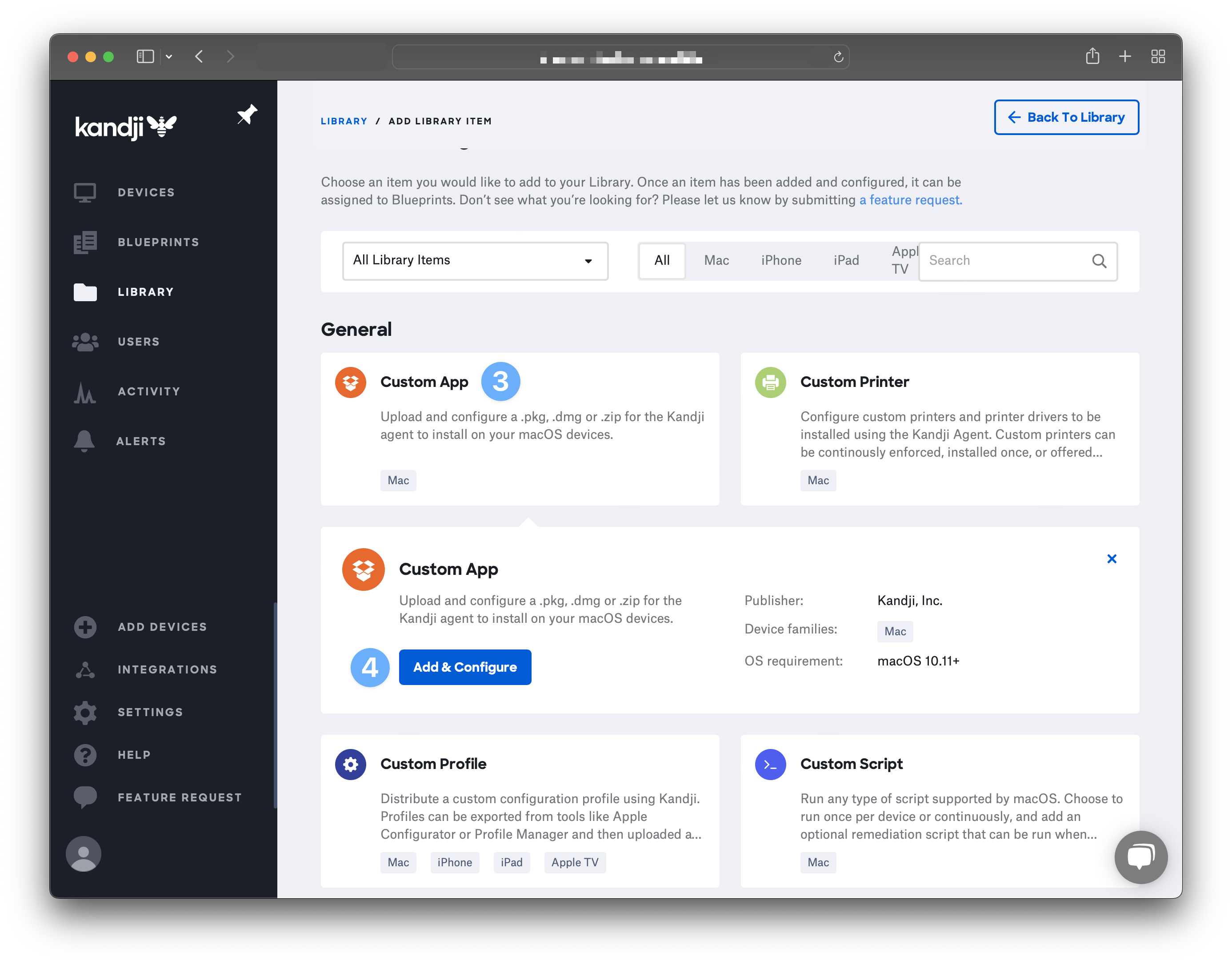
Task: Open Blueprints in sidebar navigation
Action: click(x=157, y=242)
